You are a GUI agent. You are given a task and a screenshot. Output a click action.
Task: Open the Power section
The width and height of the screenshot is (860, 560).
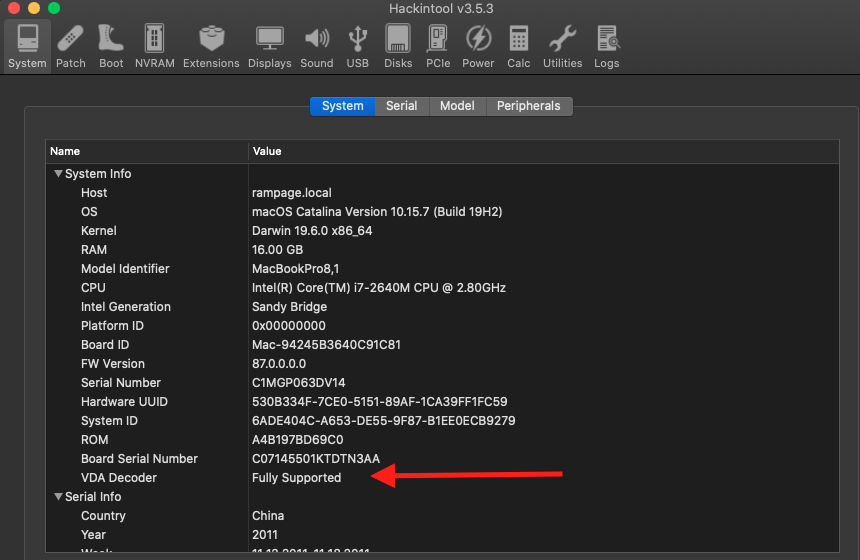point(478,47)
